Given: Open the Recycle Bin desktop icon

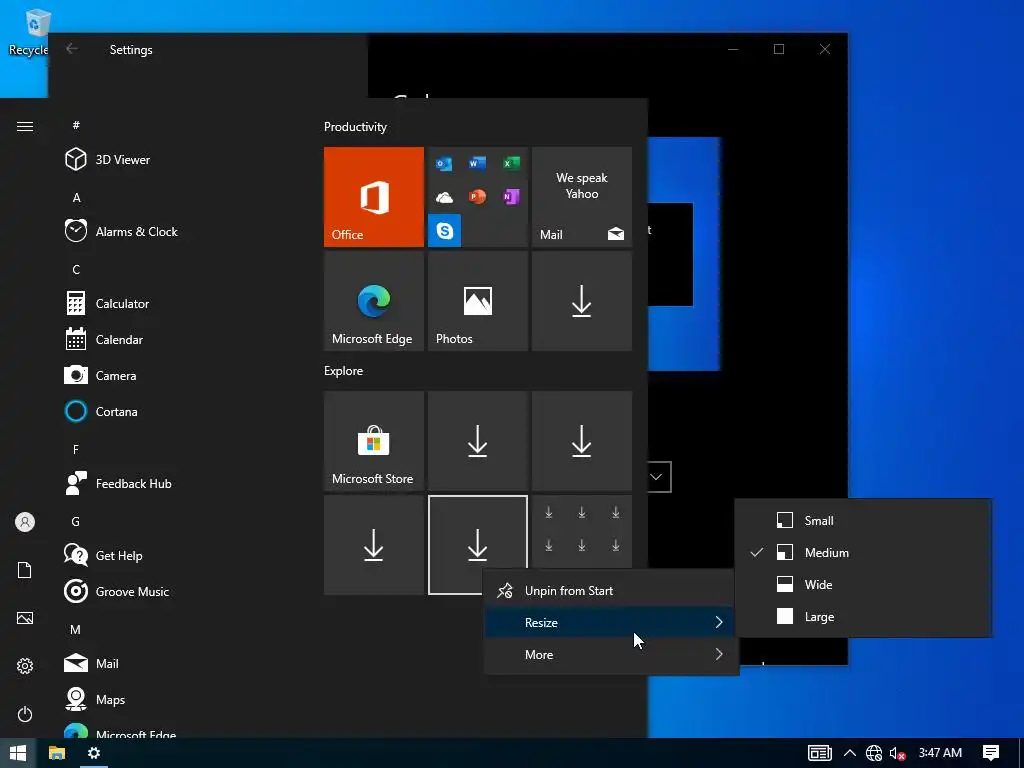Looking at the screenshot, I should [29, 33].
